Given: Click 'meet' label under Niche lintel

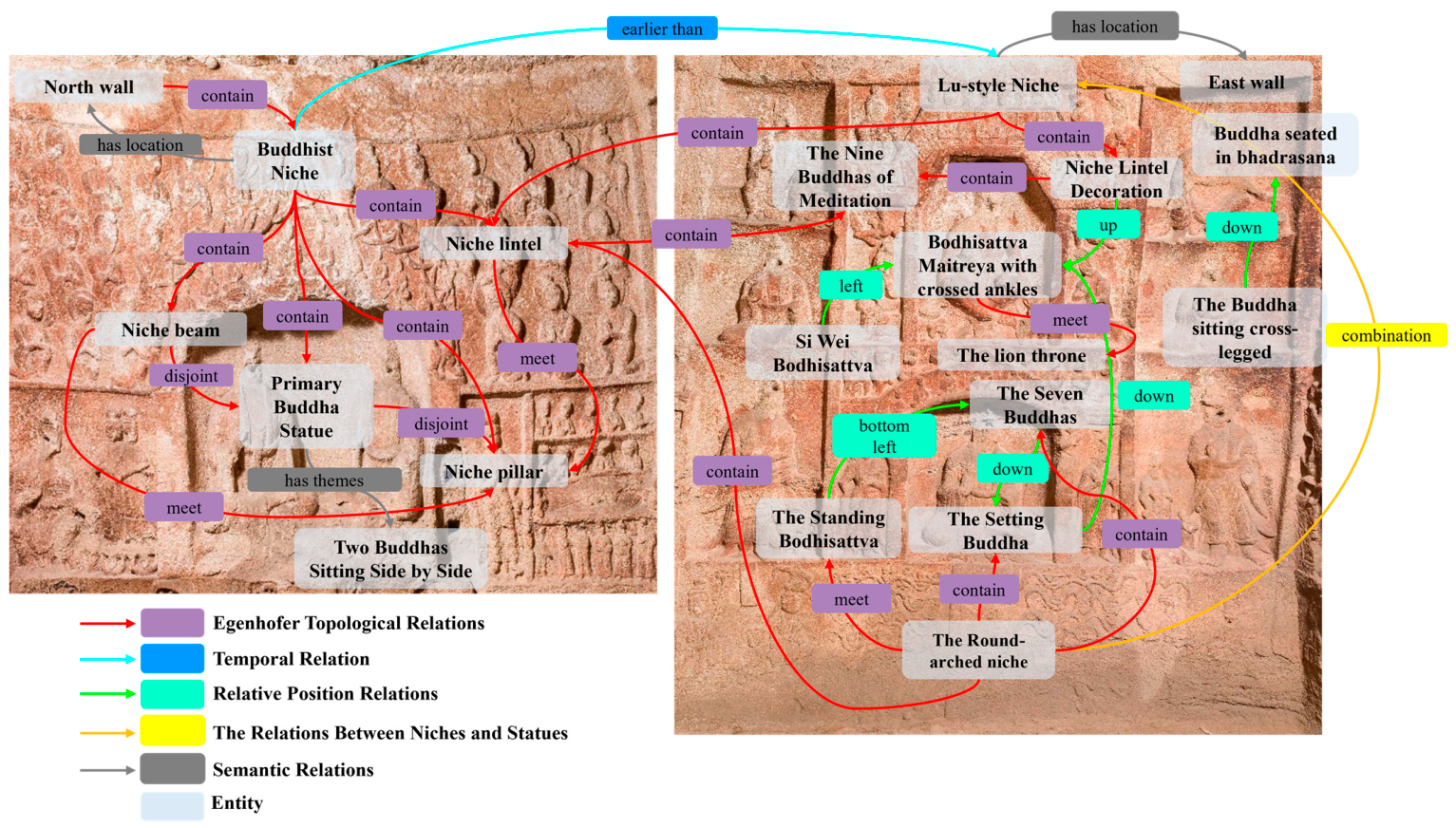Looking at the screenshot, I should tap(538, 358).
